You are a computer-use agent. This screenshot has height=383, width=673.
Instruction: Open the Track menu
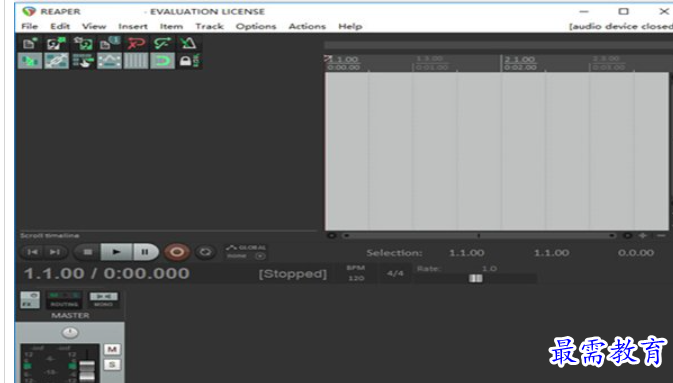tap(209, 26)
